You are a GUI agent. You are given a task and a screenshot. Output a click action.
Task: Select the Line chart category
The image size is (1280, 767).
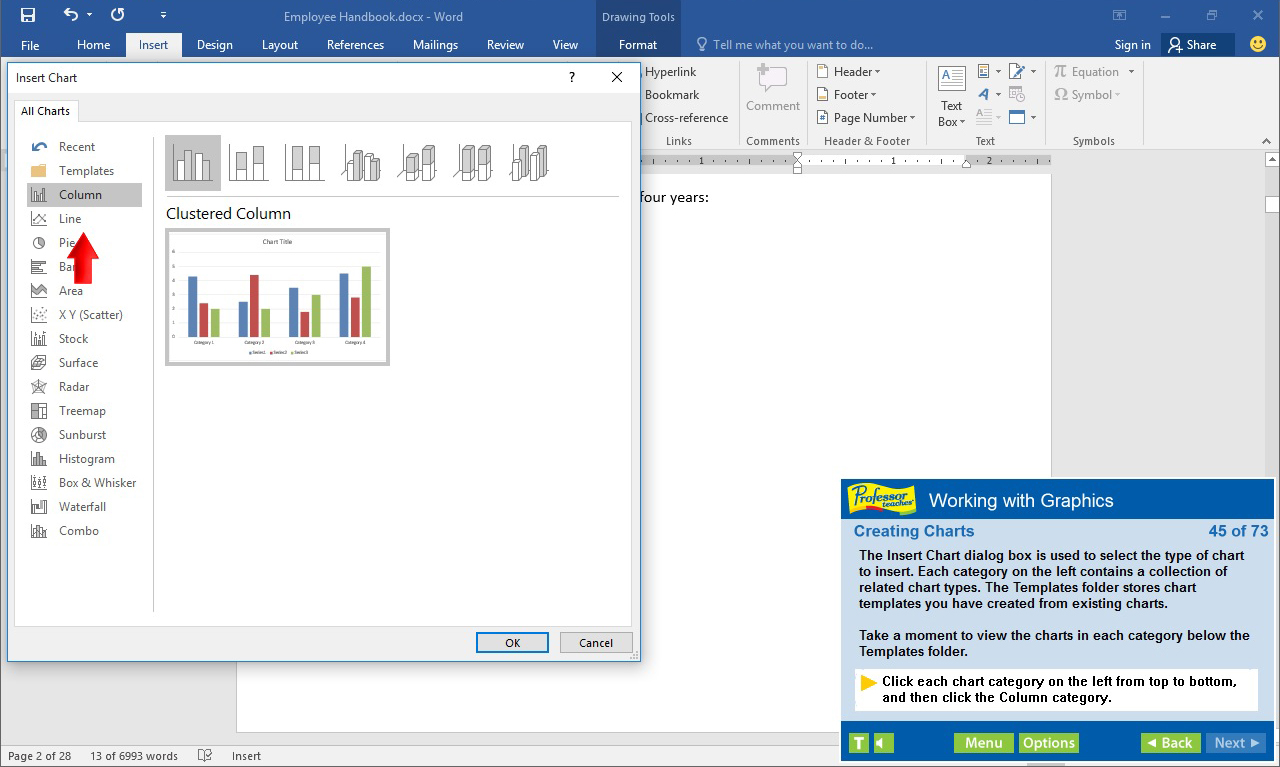coord(70,218)
